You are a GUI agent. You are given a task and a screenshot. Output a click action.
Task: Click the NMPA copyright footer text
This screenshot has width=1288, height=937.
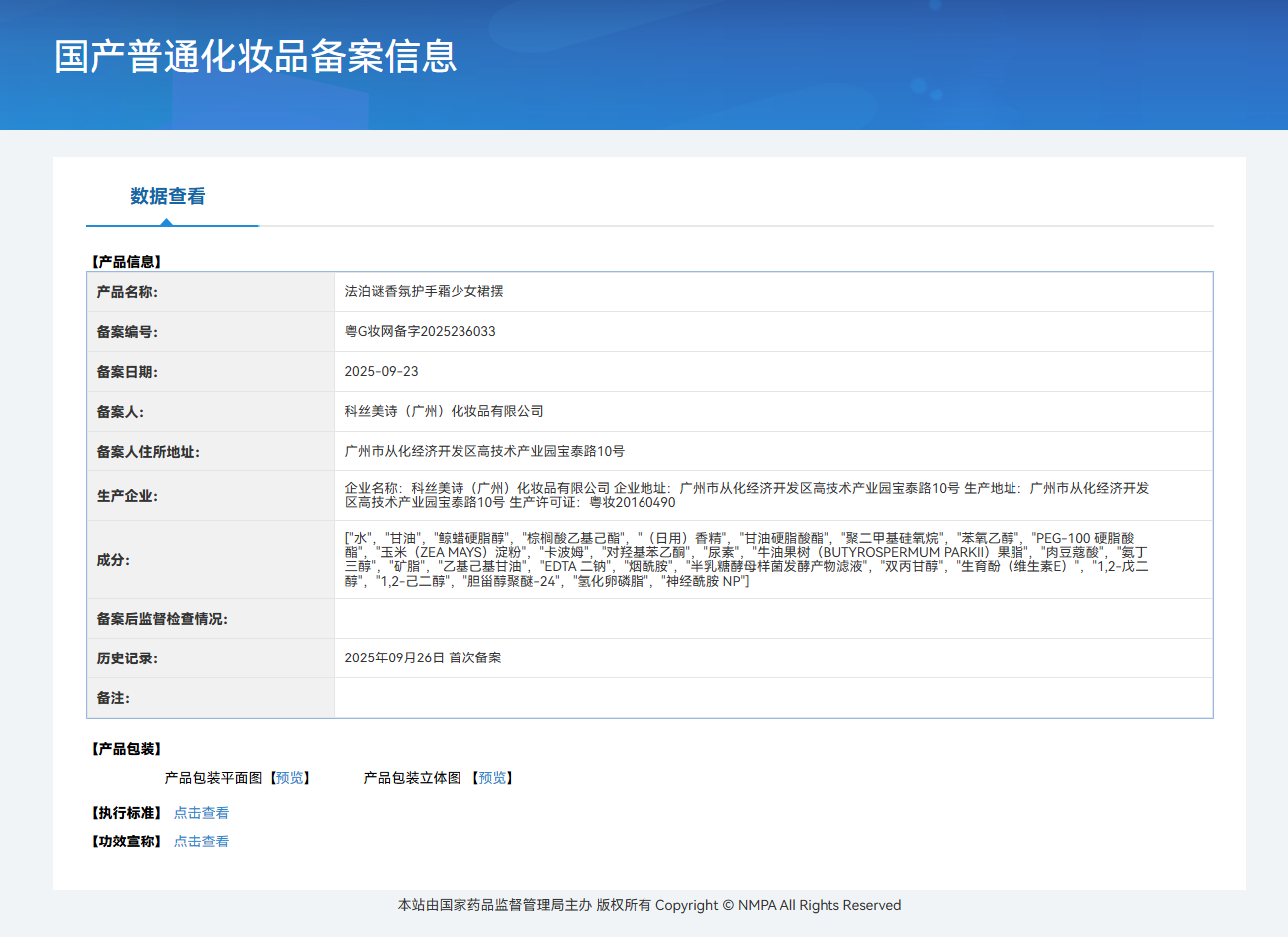(x=648, y=905)
